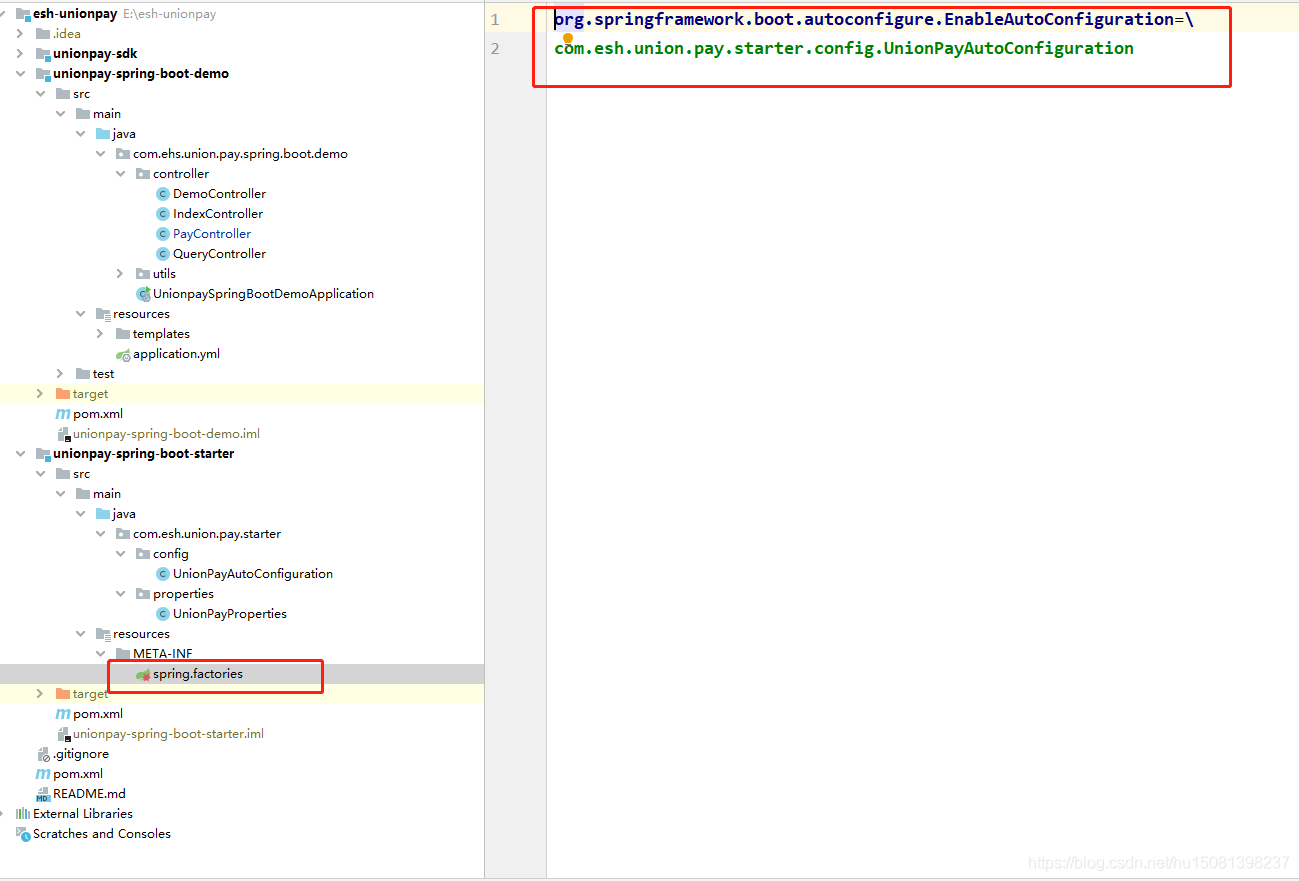
Task: Select the README.md file
Action: (x=89, y=794)
